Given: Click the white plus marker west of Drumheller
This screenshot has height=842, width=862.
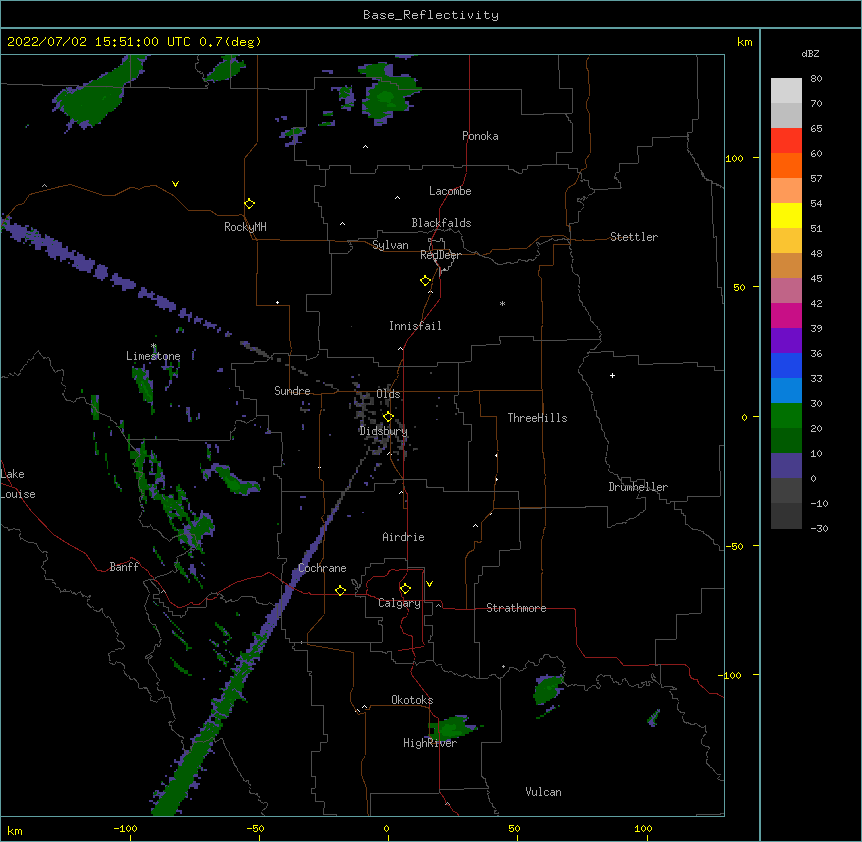Looking at the screenshot, I should tap(612, 375).
